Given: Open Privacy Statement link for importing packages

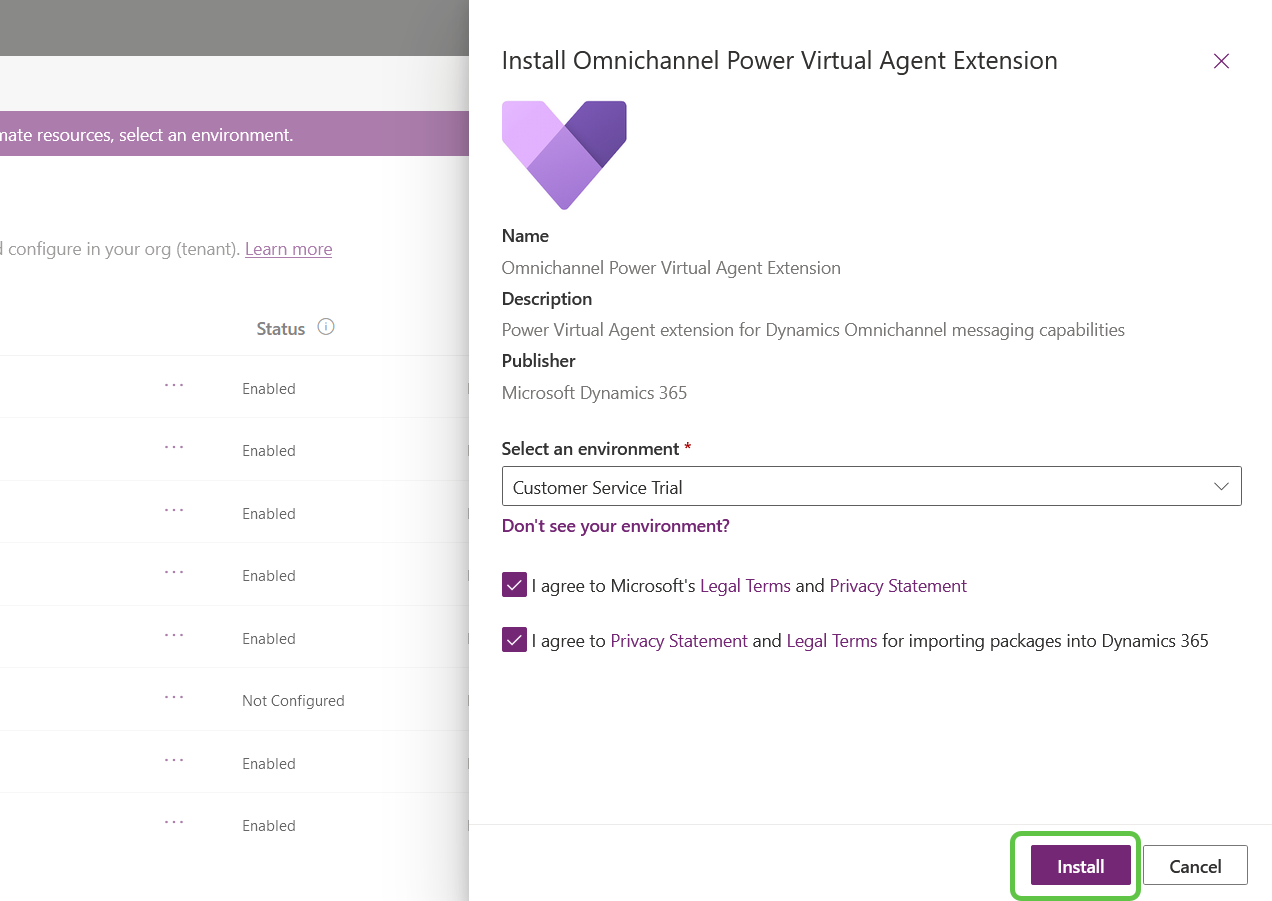Looking at the screenshot, I should click(678, 641).
